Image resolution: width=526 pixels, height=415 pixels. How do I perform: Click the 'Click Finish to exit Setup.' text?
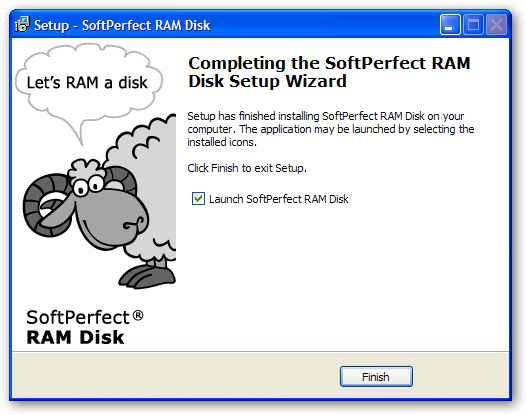coord(247,168)
